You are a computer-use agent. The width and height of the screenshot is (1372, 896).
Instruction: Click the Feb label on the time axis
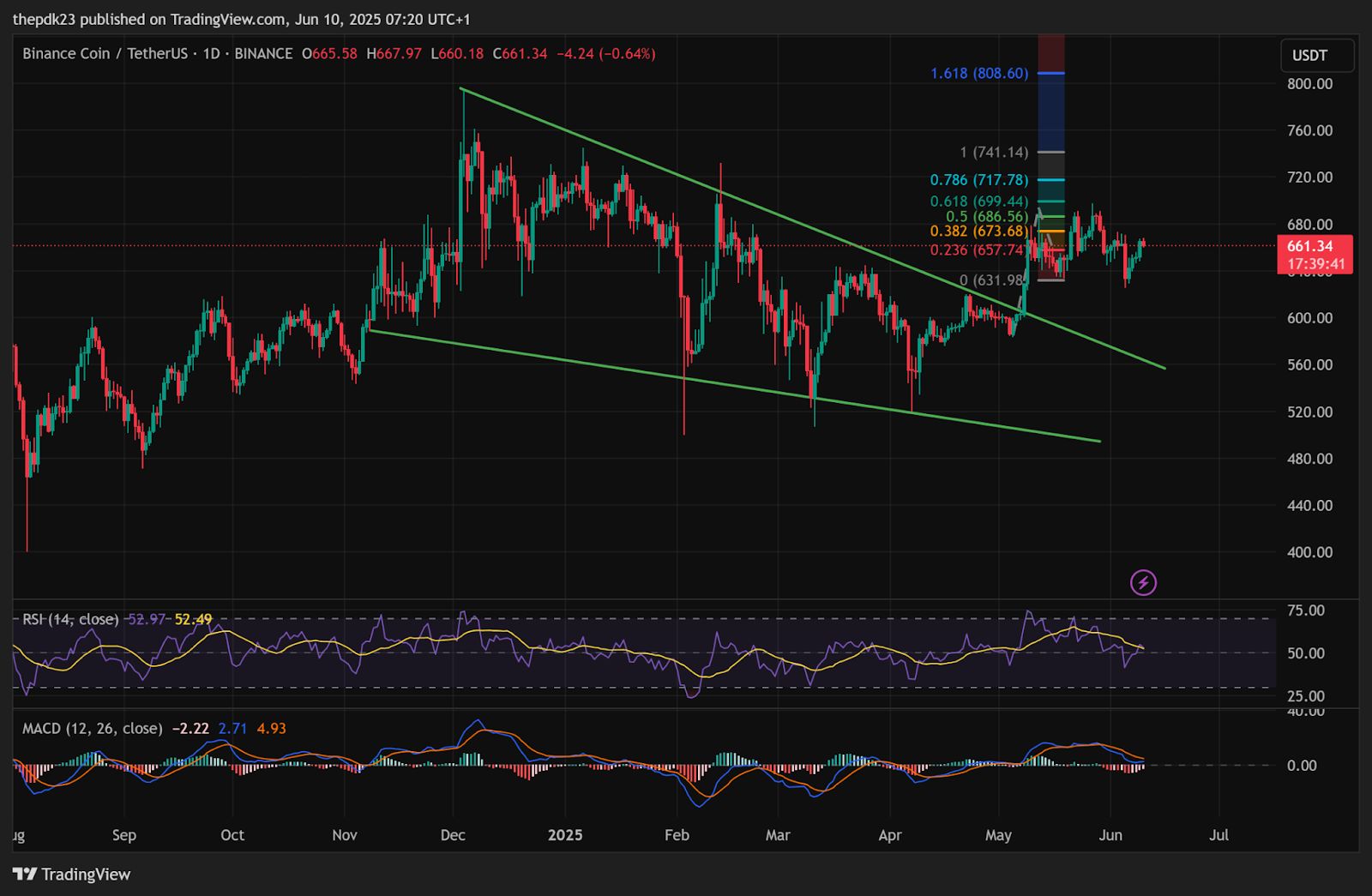(x=677, y=835)
